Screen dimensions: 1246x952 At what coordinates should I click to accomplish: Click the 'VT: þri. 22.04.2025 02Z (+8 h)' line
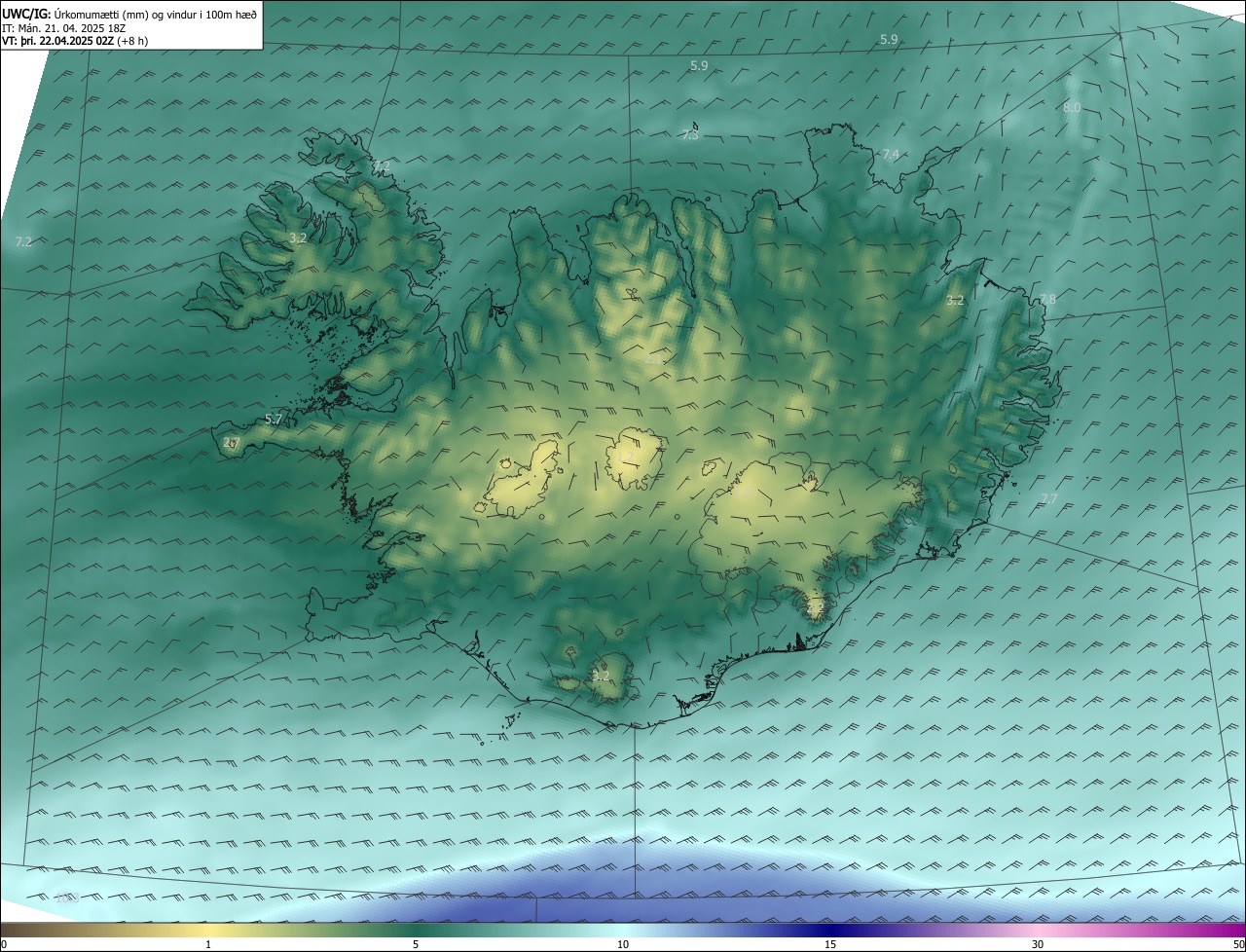(75, 41)
